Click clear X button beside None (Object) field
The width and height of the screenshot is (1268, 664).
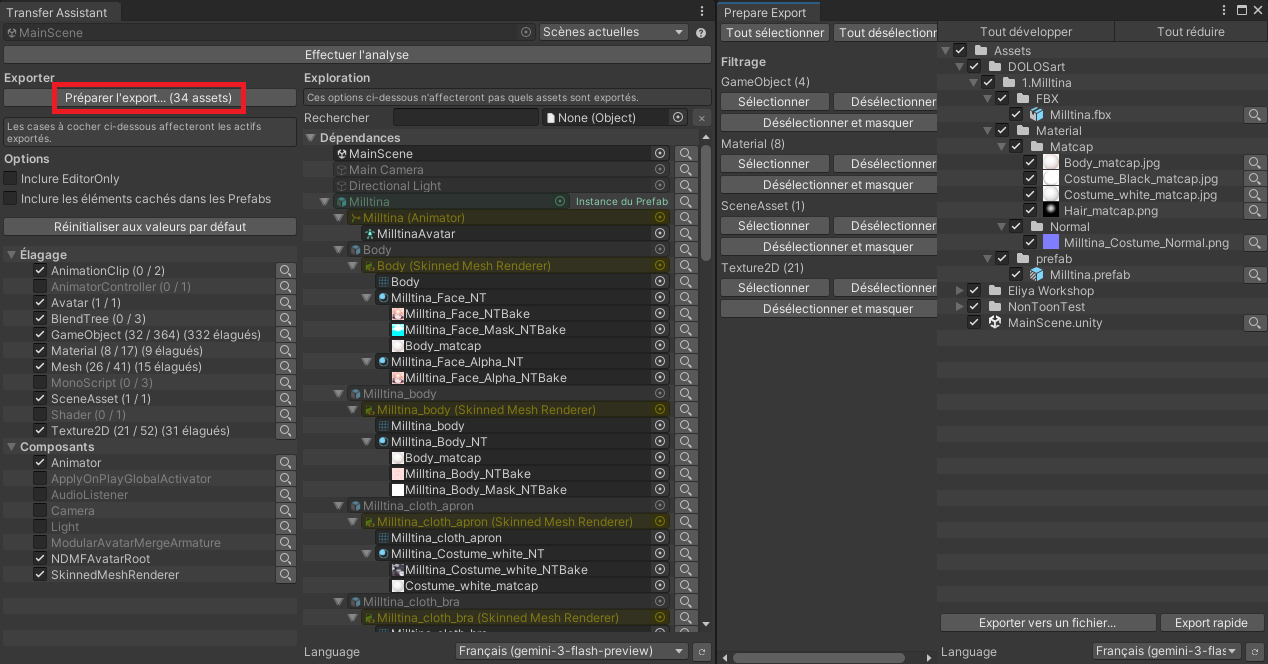[x=701, y=118]
